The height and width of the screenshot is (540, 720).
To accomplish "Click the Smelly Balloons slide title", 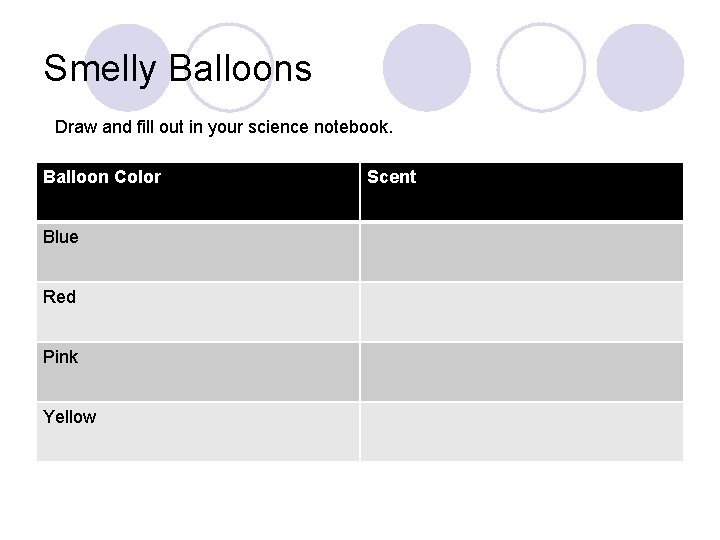I will 178,69.
